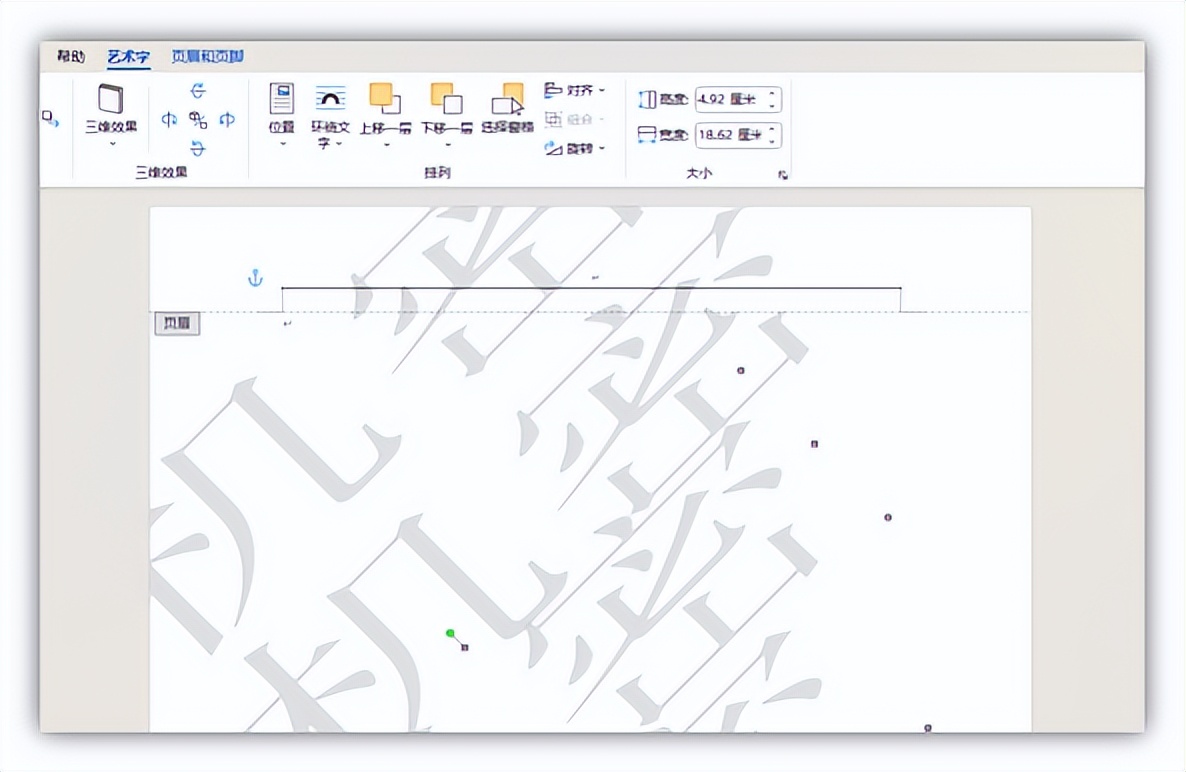Increase 高度 using the up stepper arrow
The image size is (1186, 772).
pyautogui.click(x=772, y=93)
